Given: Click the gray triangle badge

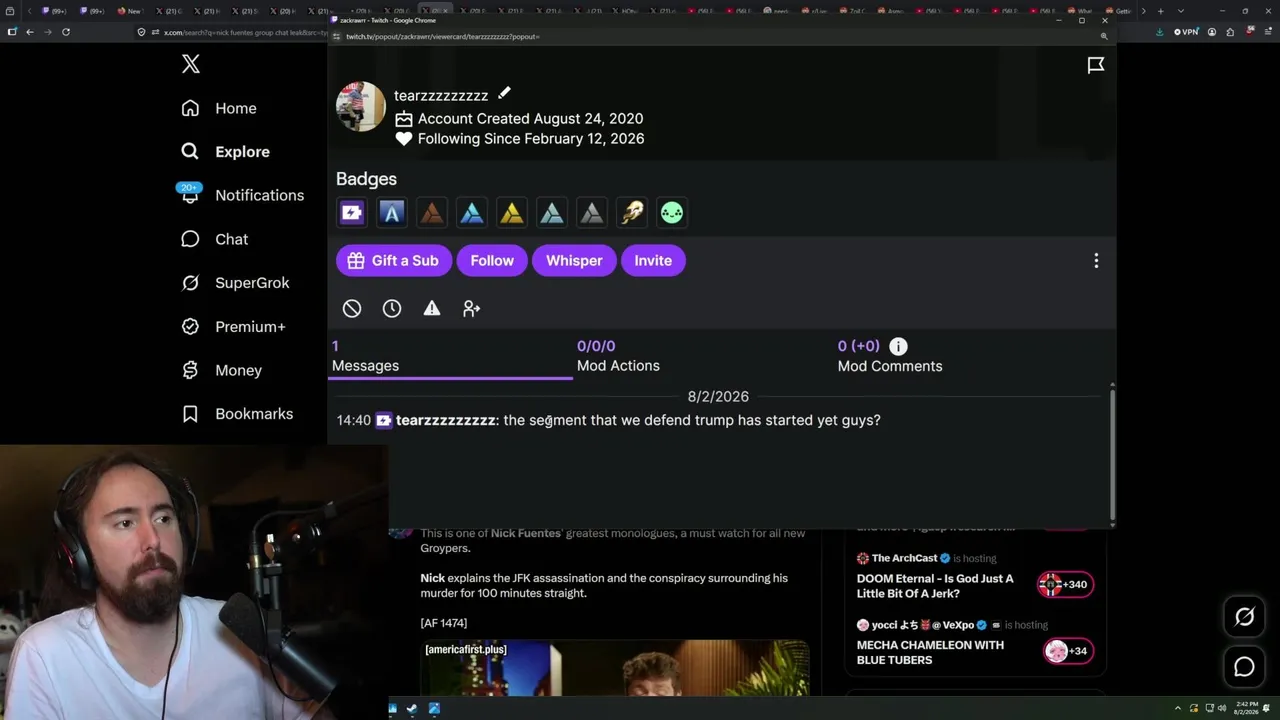Looking at the screenshot, I should pos(592,212).
